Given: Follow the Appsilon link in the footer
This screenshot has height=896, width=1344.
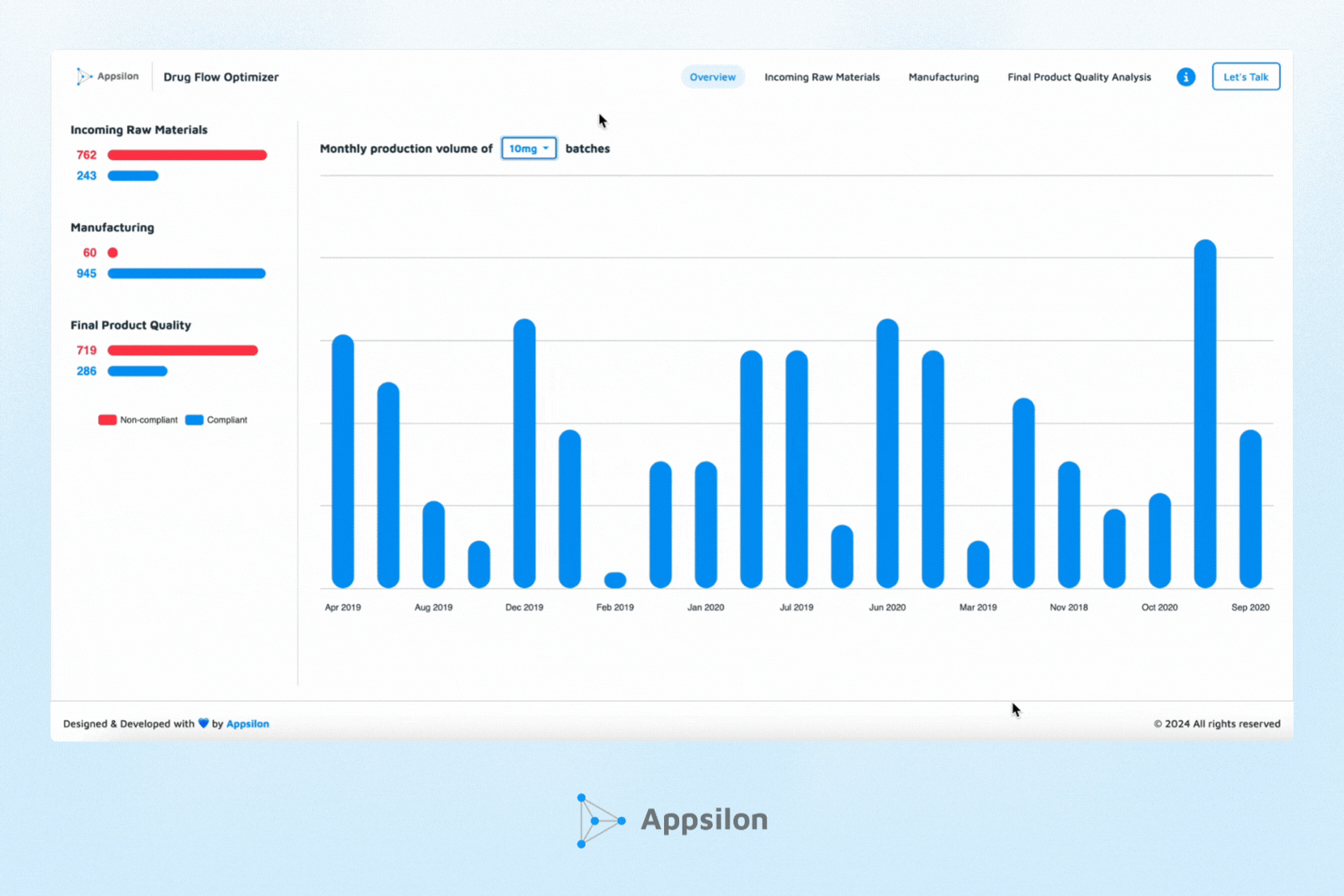Looking at the screenshot, I should [x=247, y=724].
